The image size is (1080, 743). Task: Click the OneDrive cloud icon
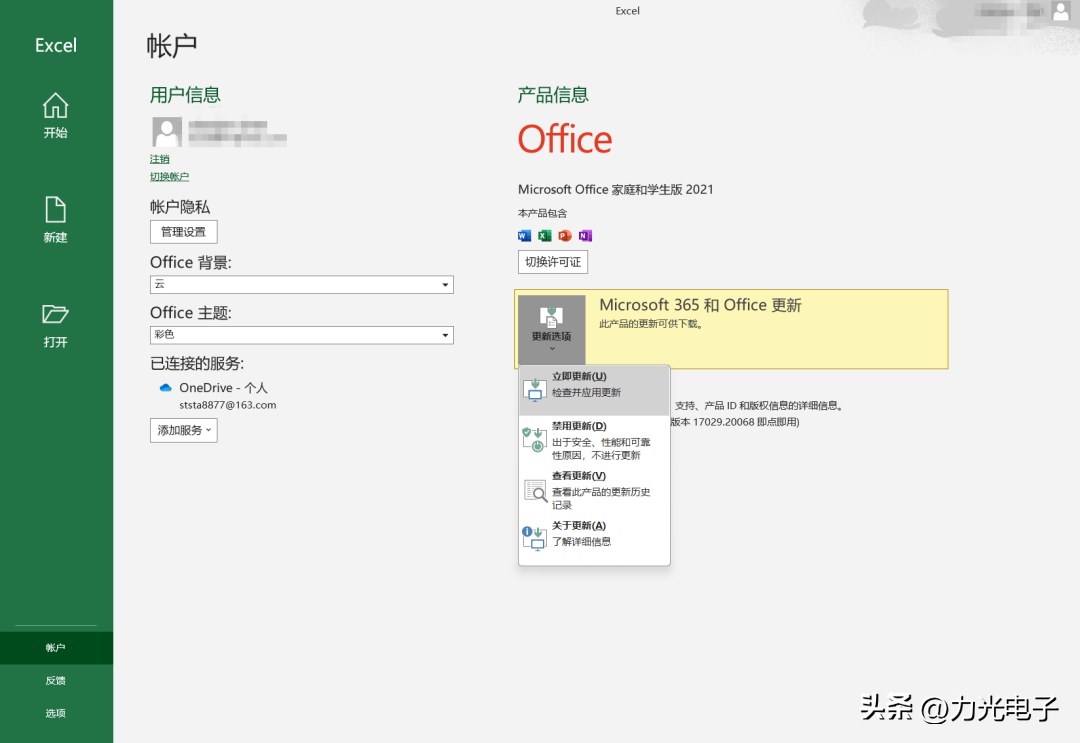165,388
